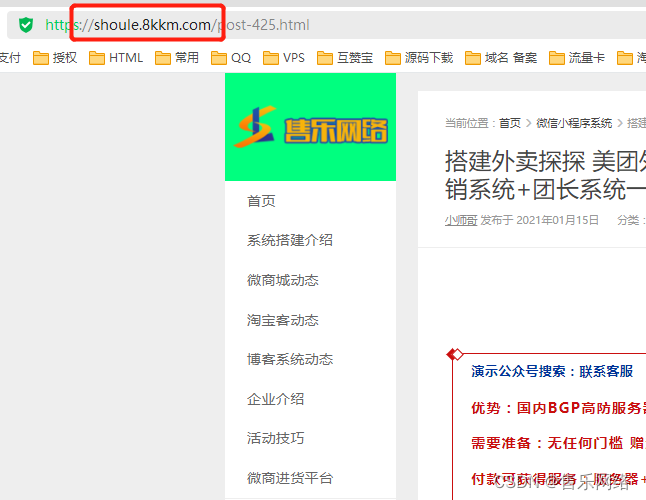
Task: Open the VPS bookmark folder
Action: click(x=284, y=58)
